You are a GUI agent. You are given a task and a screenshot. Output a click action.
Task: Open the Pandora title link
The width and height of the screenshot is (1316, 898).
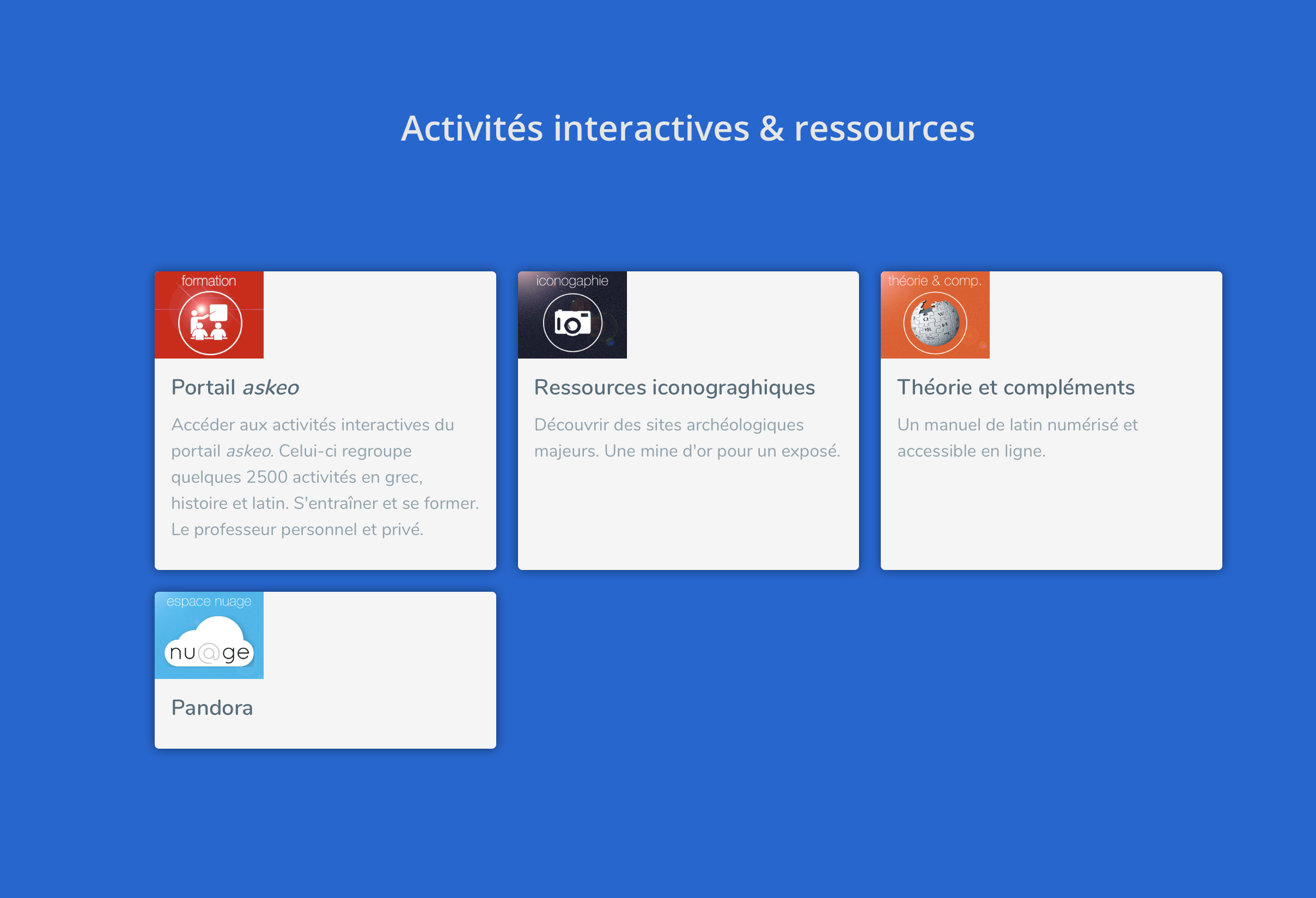pos(212,708)
